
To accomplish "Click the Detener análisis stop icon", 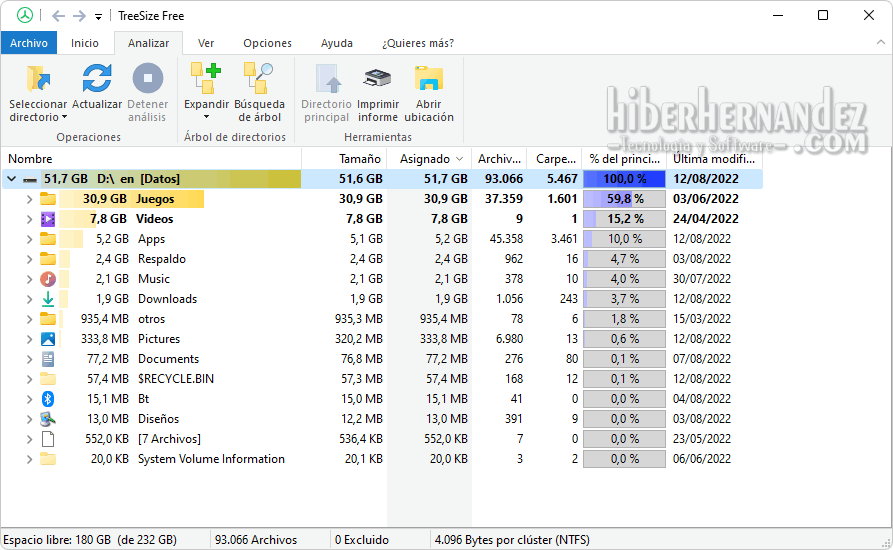I will [148, 79].
